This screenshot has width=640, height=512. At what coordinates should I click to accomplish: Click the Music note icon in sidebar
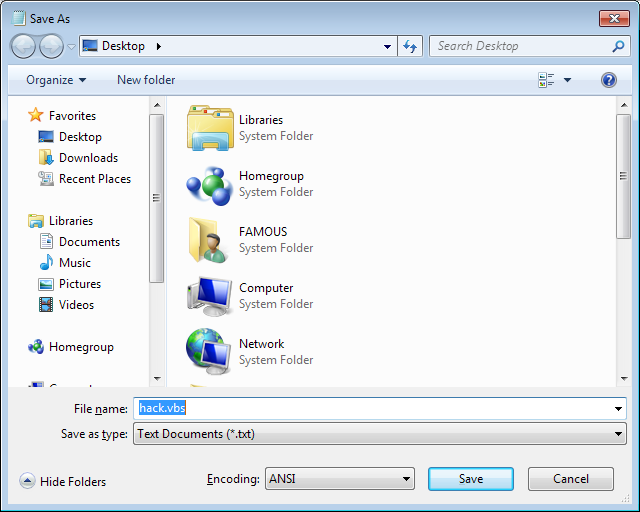[46, 262]
